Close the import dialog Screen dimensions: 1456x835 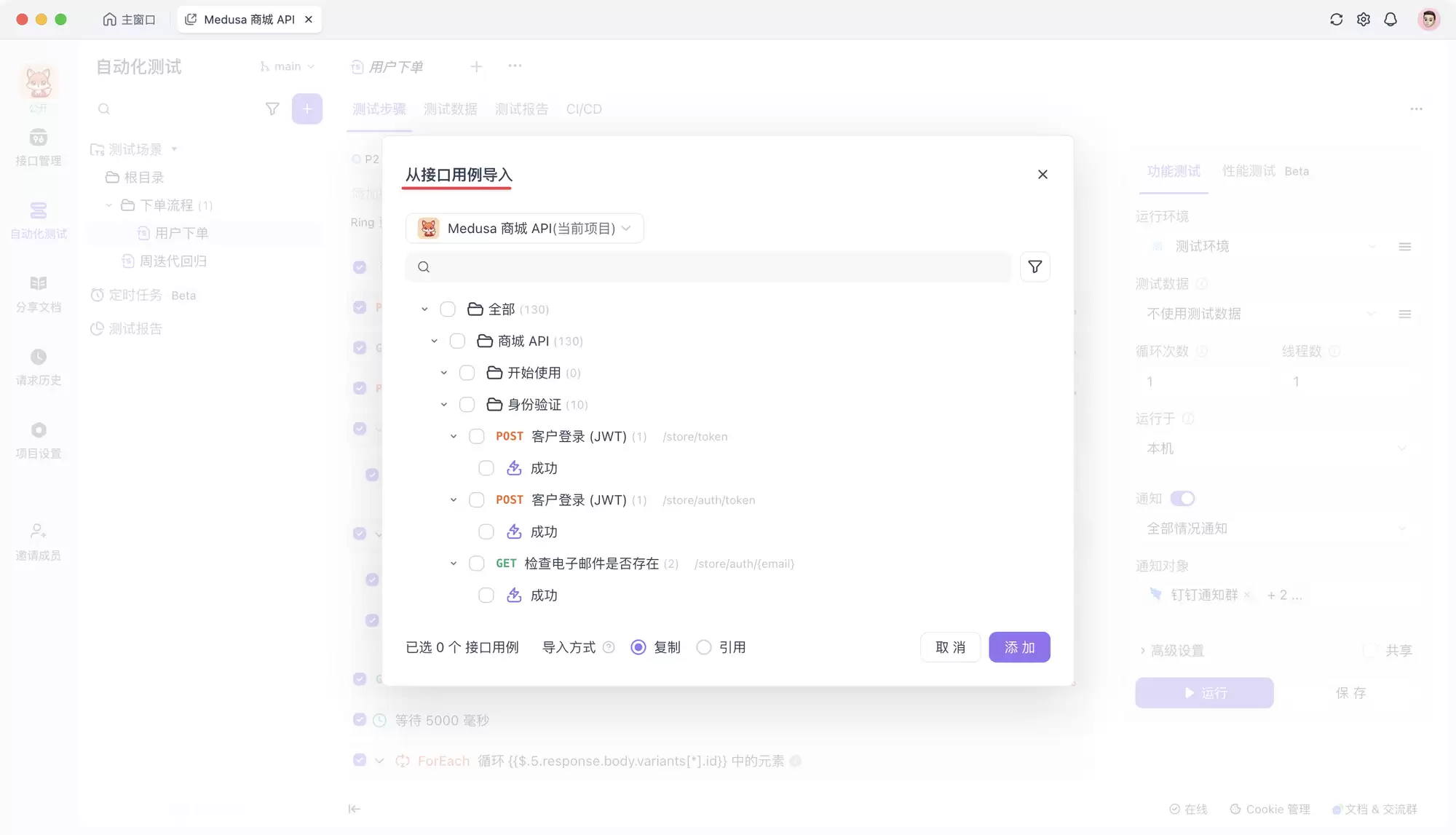coord(1042,175)
